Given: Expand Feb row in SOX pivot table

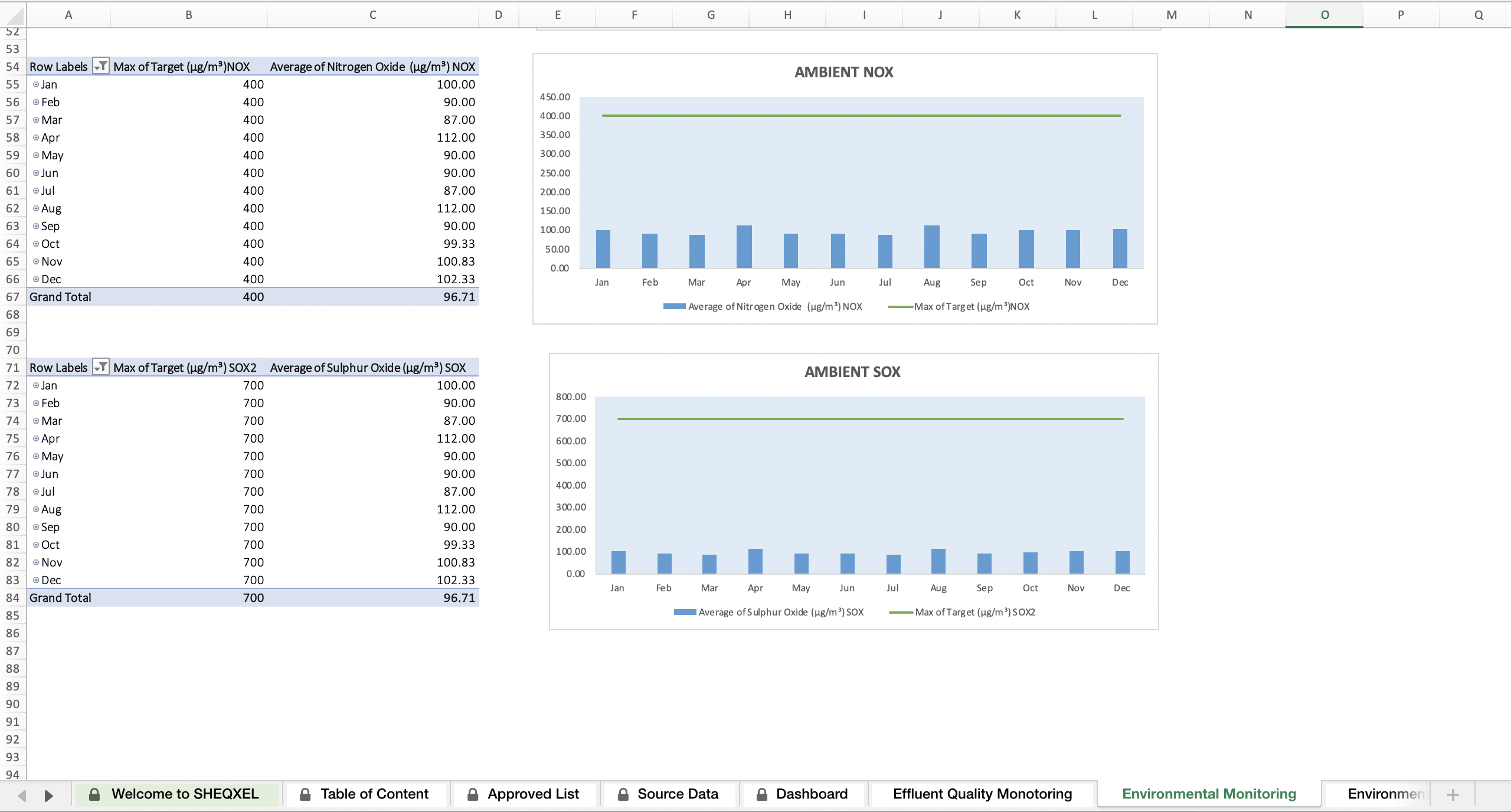Looking at the screenshot, I should pyautogui.click(x=36, y=403).
